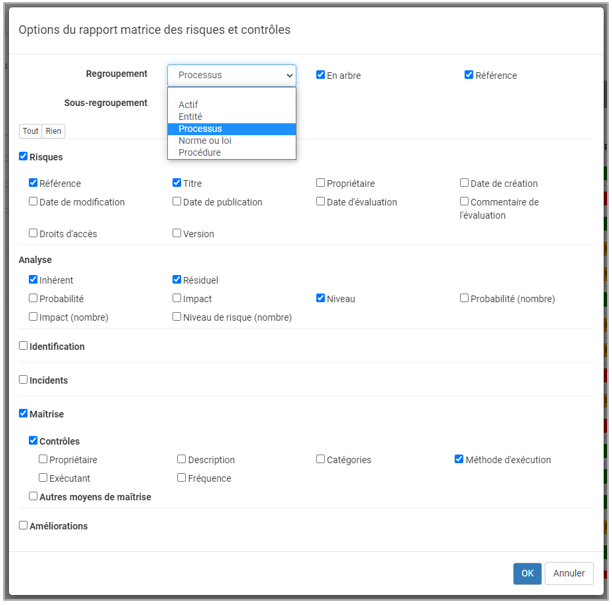Enable the 'Propriétaire' checkbox under Risques

321,183
